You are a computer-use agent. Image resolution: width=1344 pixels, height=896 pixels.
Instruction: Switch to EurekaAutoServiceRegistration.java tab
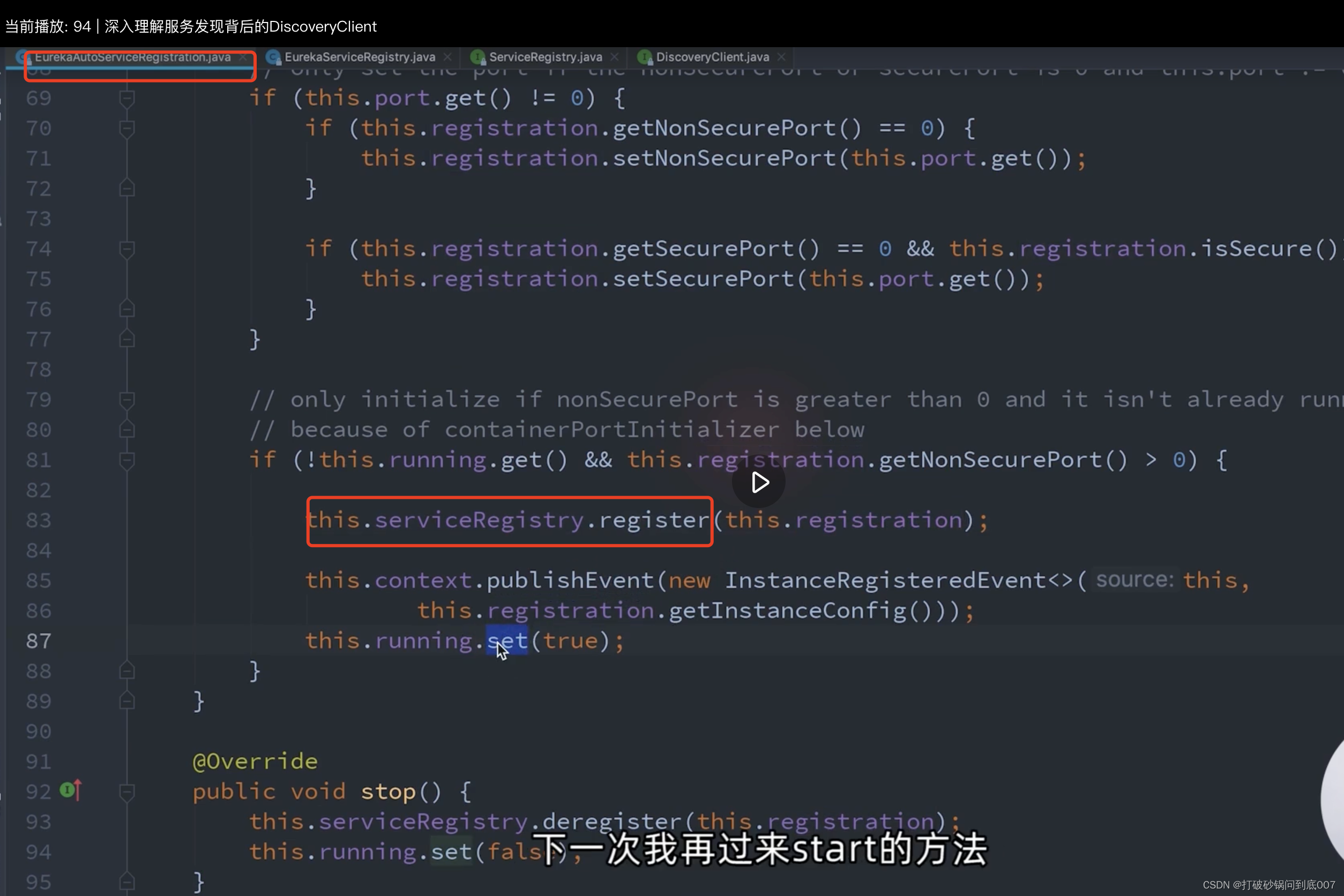coord(132,57)
